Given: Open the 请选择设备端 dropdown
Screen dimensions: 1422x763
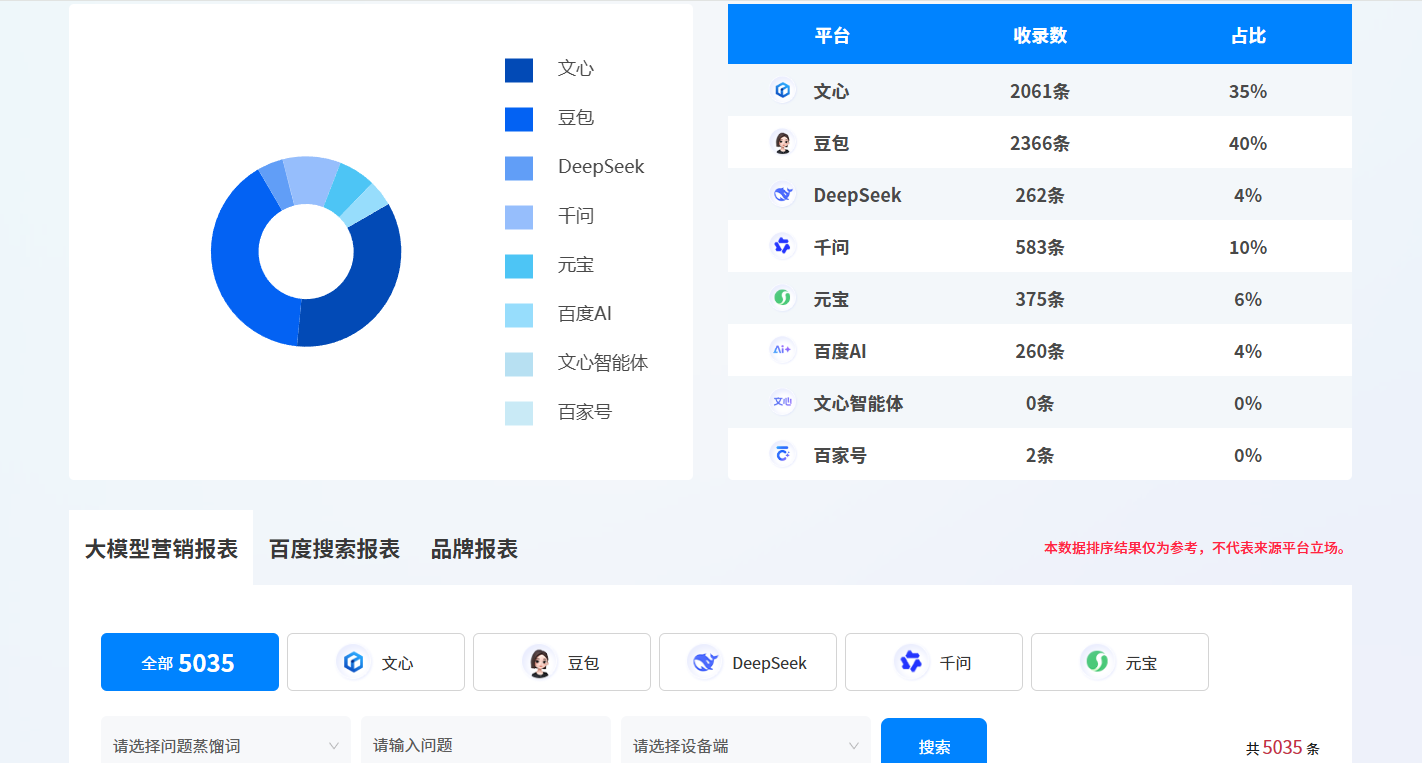Looking at the screenshot, I should [745, 745].
